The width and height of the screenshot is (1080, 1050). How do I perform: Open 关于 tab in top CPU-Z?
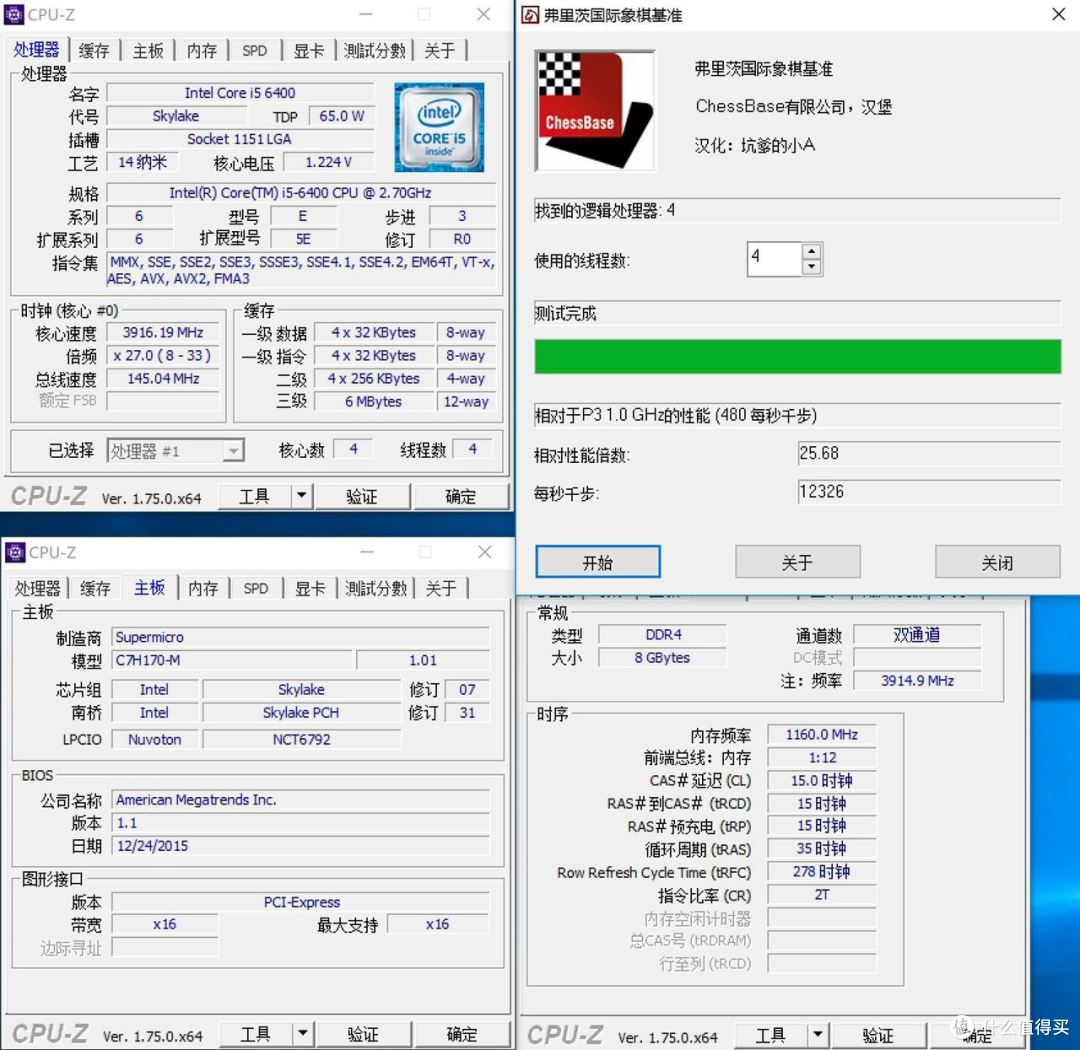point(439,51)
